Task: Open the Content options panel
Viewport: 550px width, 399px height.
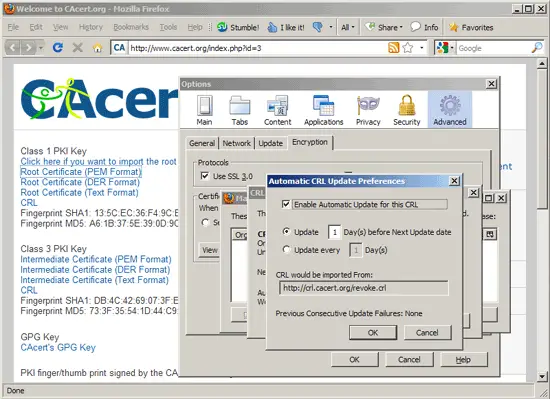Action: [x=277, y=110]
